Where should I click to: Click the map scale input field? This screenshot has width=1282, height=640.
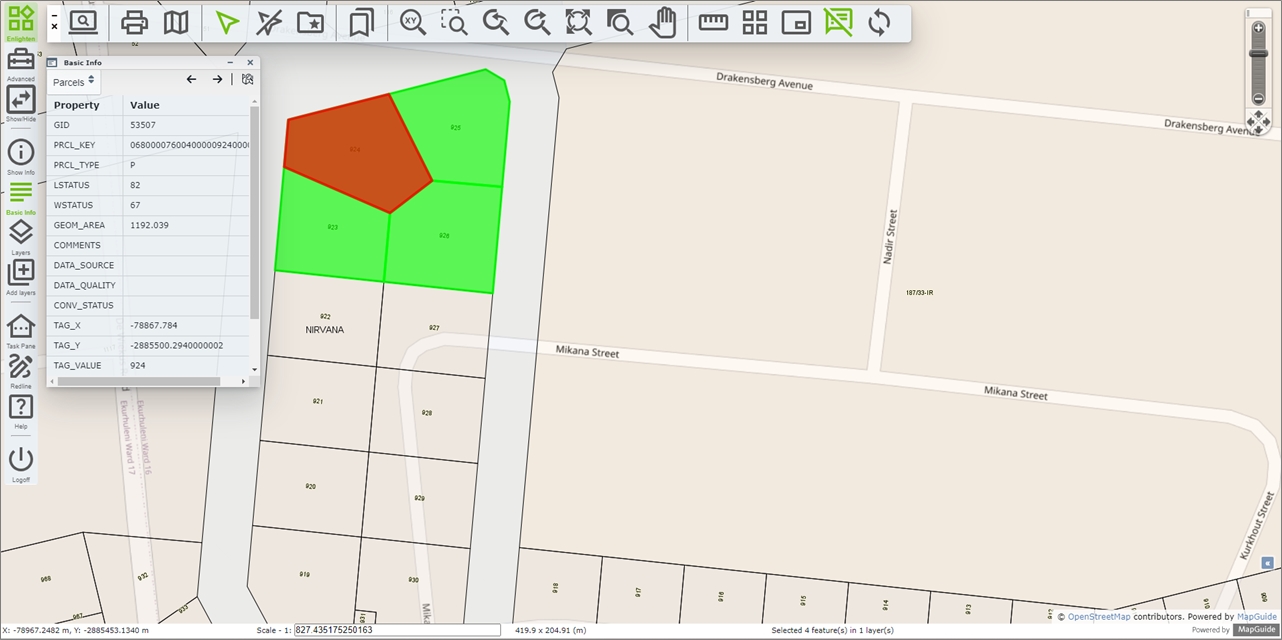point(397,630)
